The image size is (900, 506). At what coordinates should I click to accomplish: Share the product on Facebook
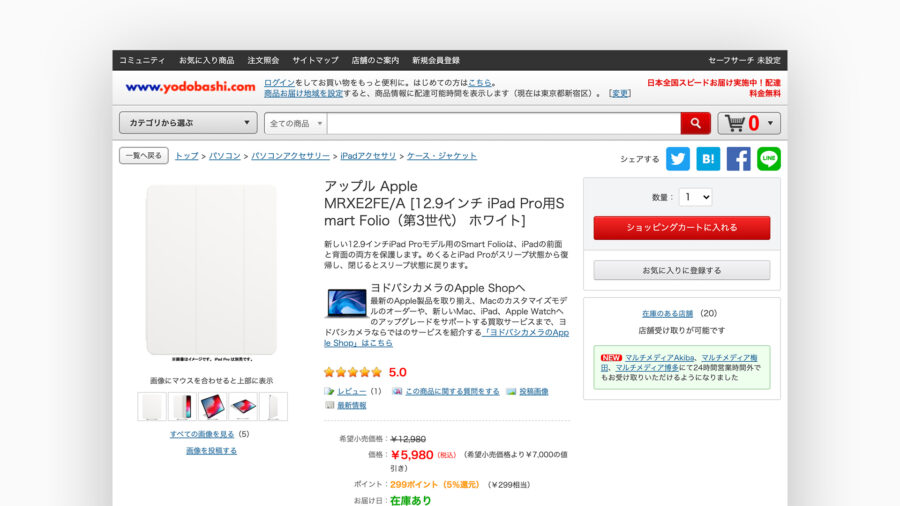pyautogui.click(x=738, y=159)
